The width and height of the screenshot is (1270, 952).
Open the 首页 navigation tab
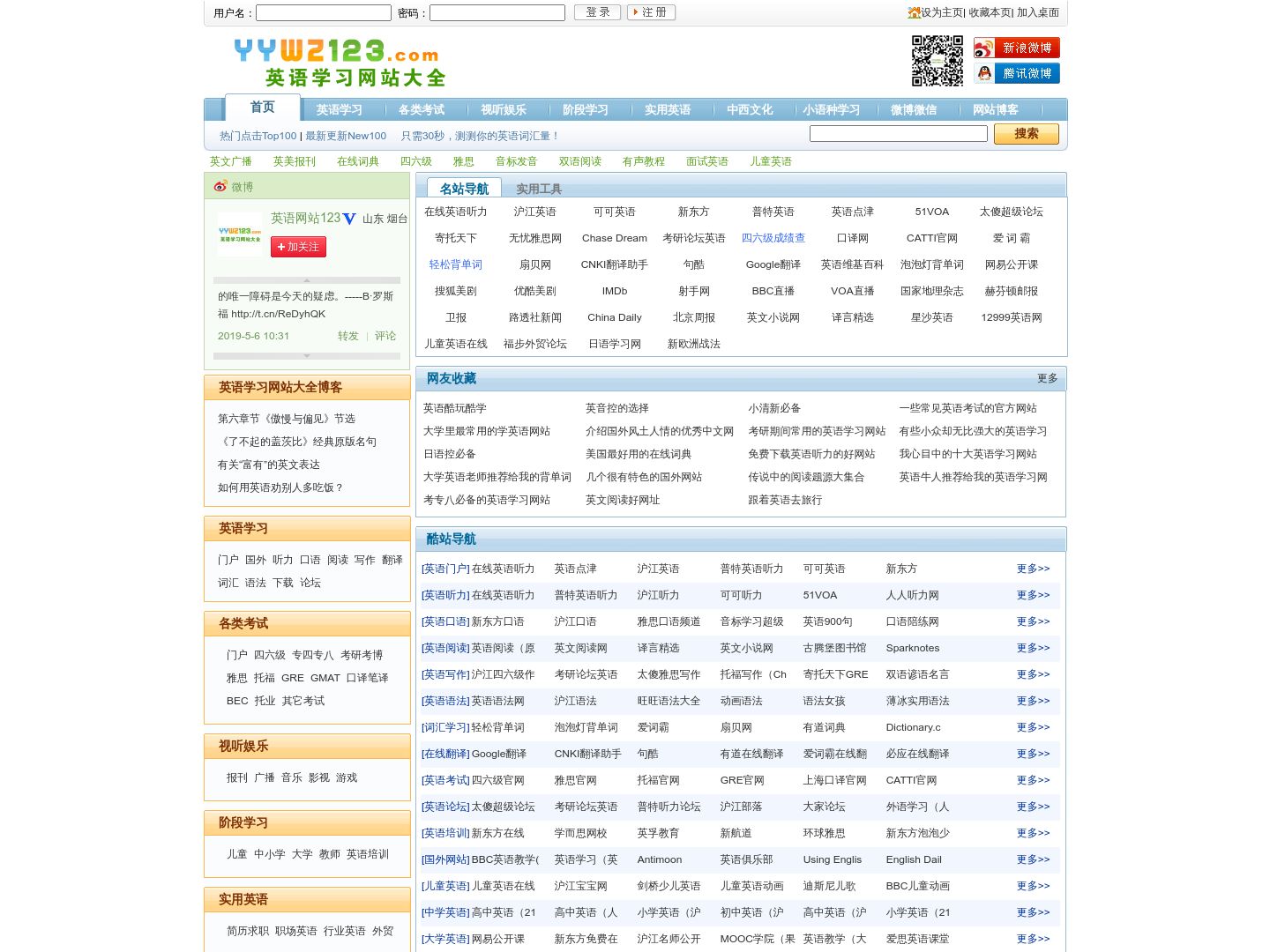(263, 108)
